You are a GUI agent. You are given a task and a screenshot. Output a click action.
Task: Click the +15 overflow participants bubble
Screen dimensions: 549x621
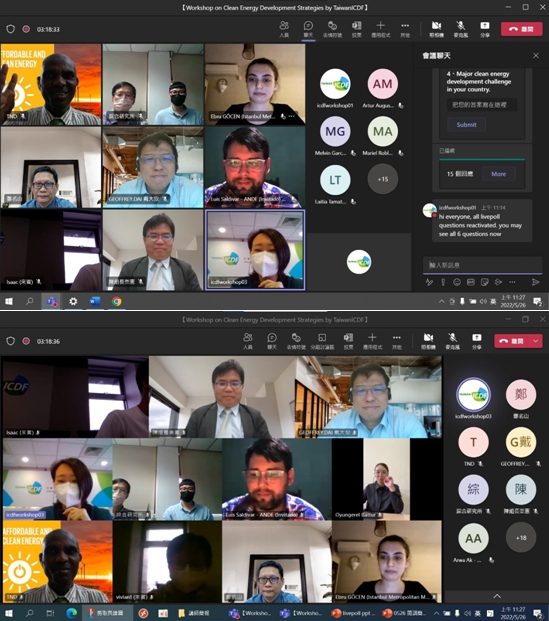(383, 179)
